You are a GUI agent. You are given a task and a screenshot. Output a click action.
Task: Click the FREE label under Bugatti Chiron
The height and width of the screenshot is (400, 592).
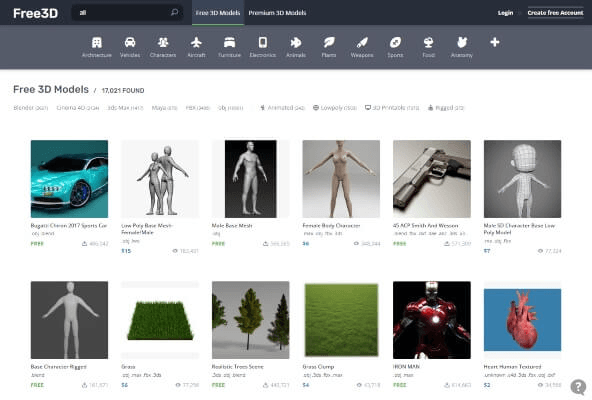(37, 244)
